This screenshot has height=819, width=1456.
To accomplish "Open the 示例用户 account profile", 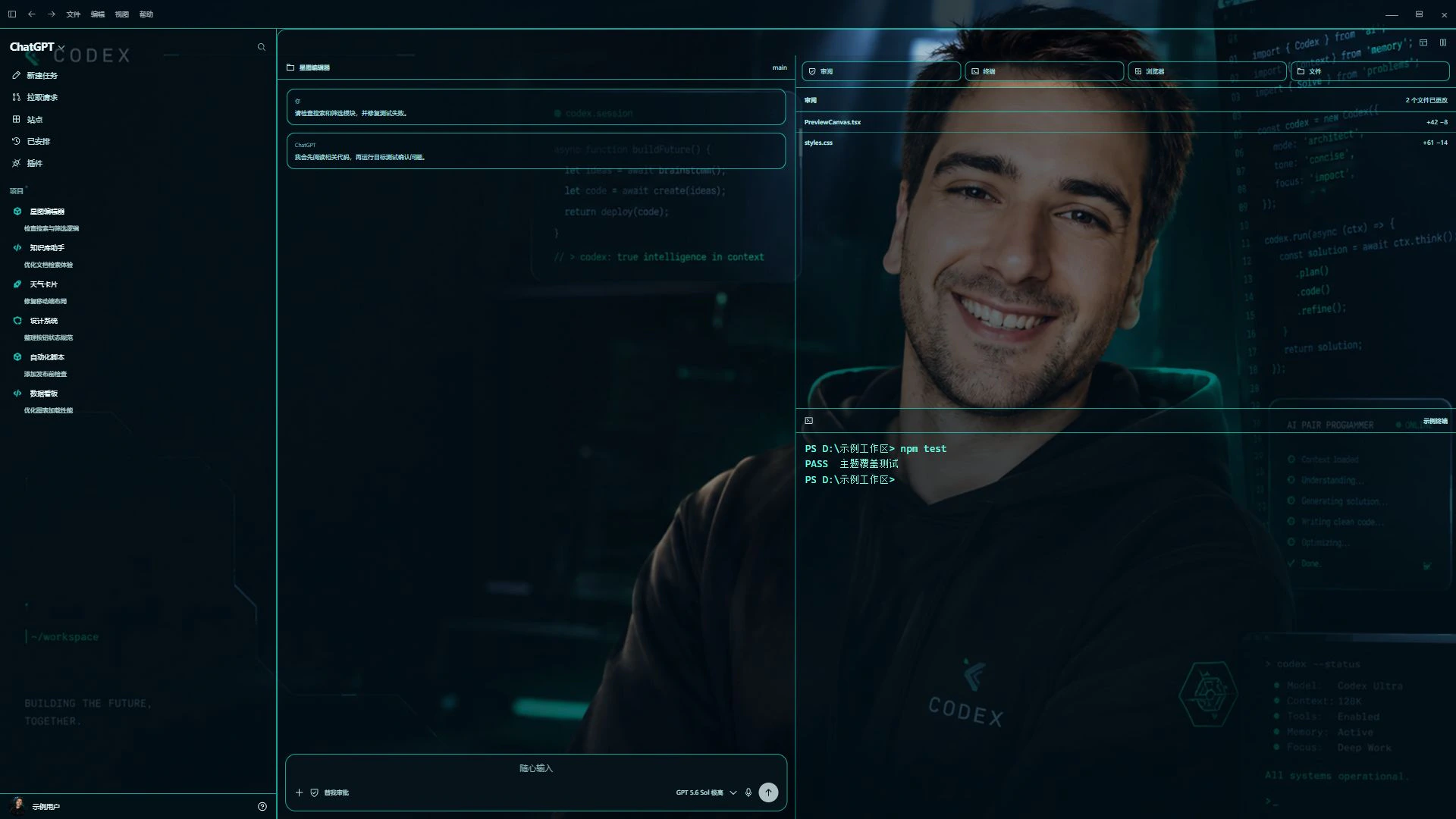I will pyautogui.click(x=35, y=806).
